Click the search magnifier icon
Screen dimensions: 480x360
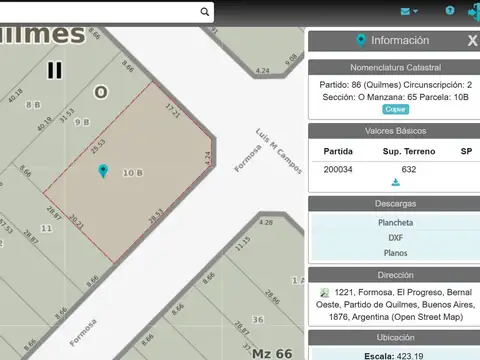click(x=205, y=12)
